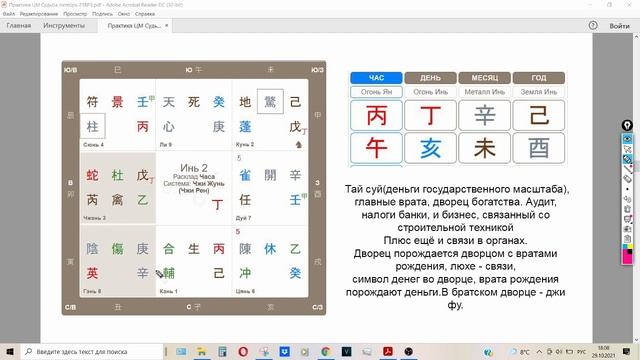Open the Windows Start menu

tap(10, 351)
